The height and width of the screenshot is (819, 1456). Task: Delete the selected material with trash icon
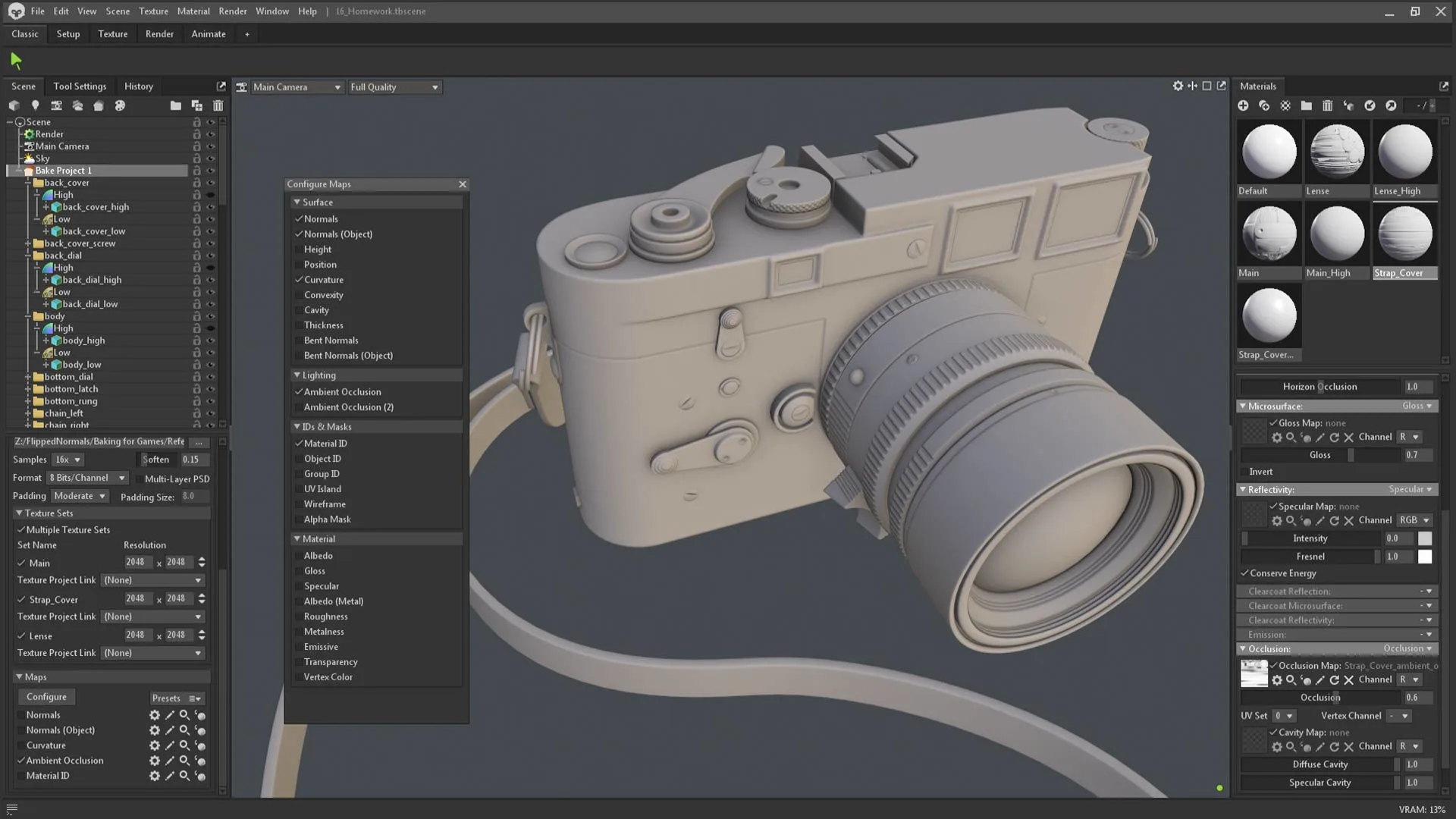point(1327,105)
